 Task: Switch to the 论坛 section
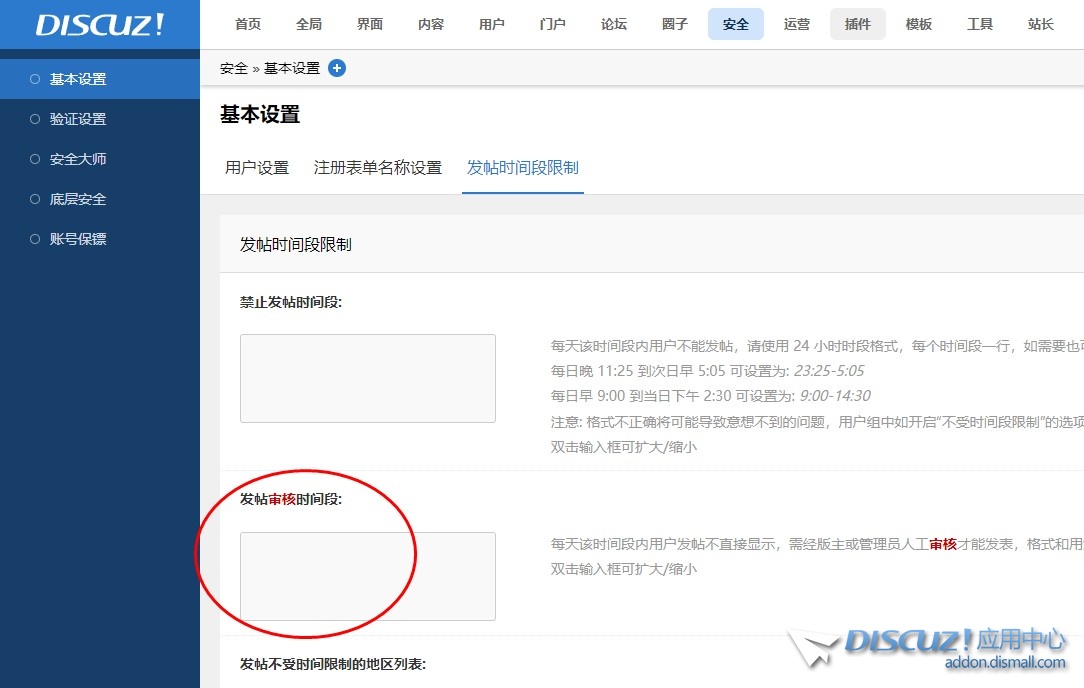click(x=614, y=24)
